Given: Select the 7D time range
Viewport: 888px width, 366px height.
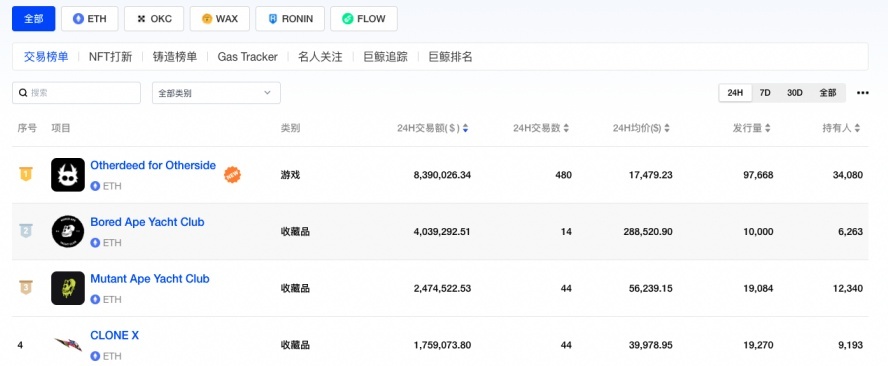Looking at the screenshot, I should point(765,93).
